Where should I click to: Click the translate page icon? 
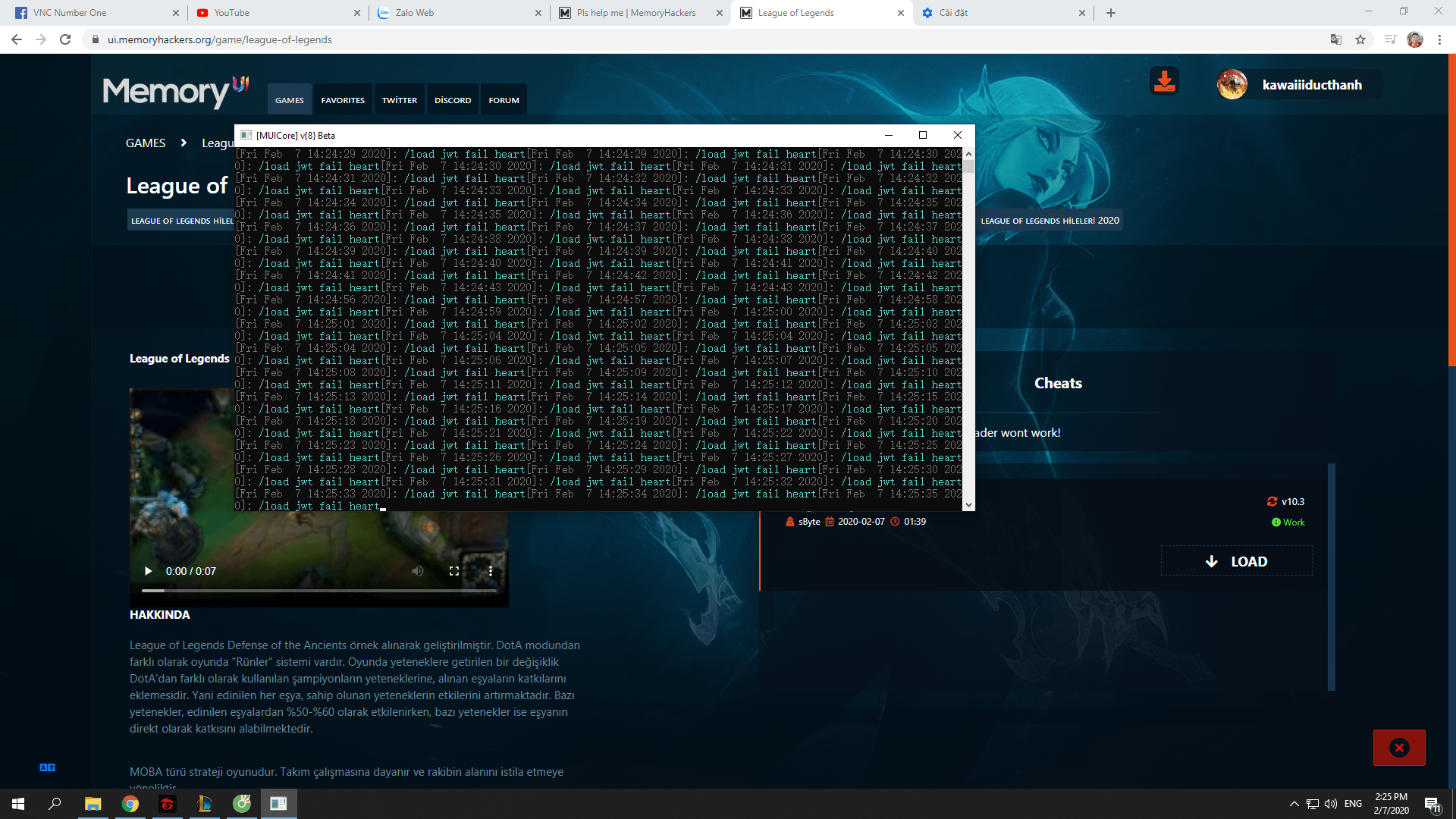pos(1336,39)
